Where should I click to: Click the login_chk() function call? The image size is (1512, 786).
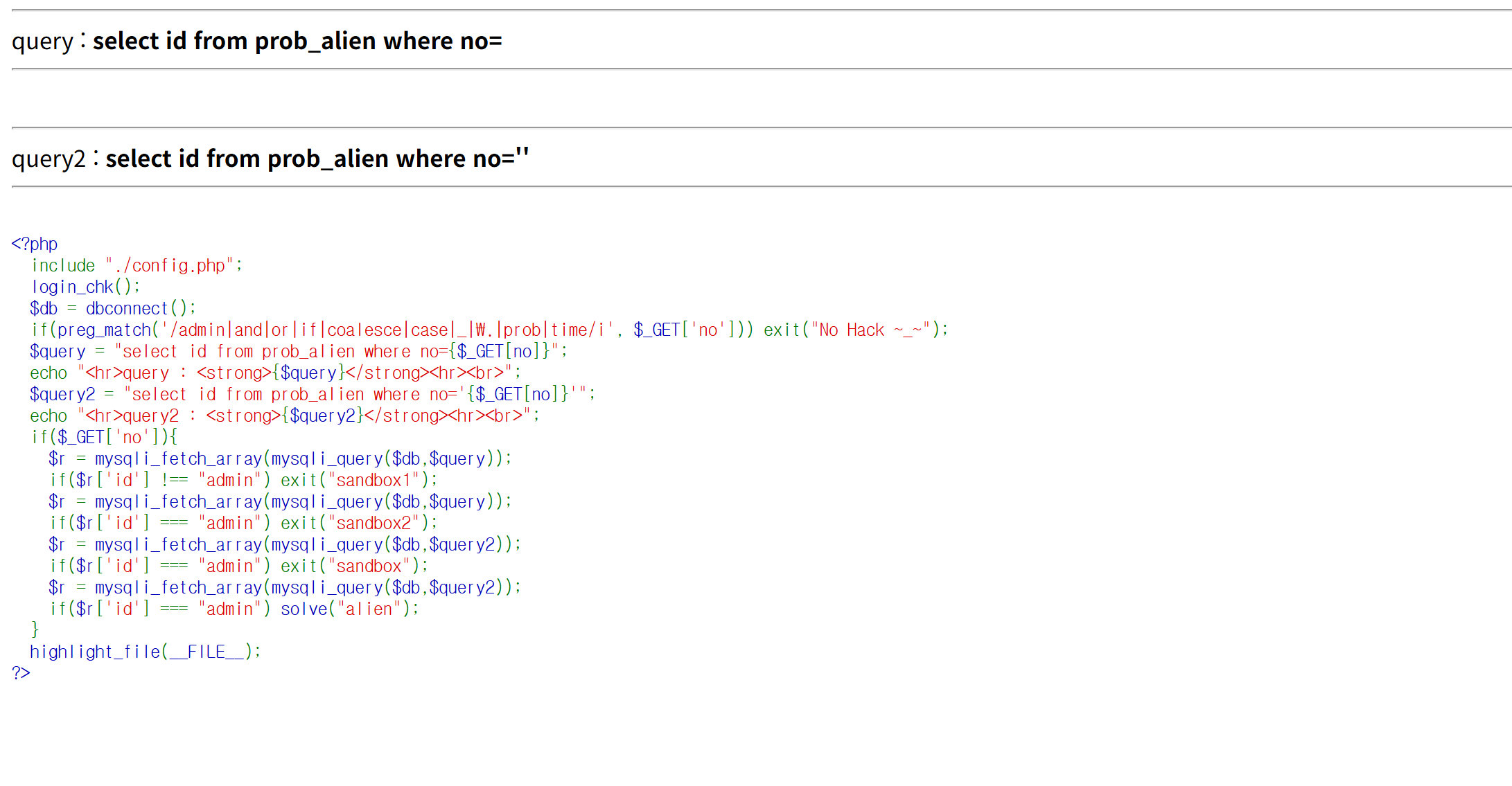click(85, 287)
